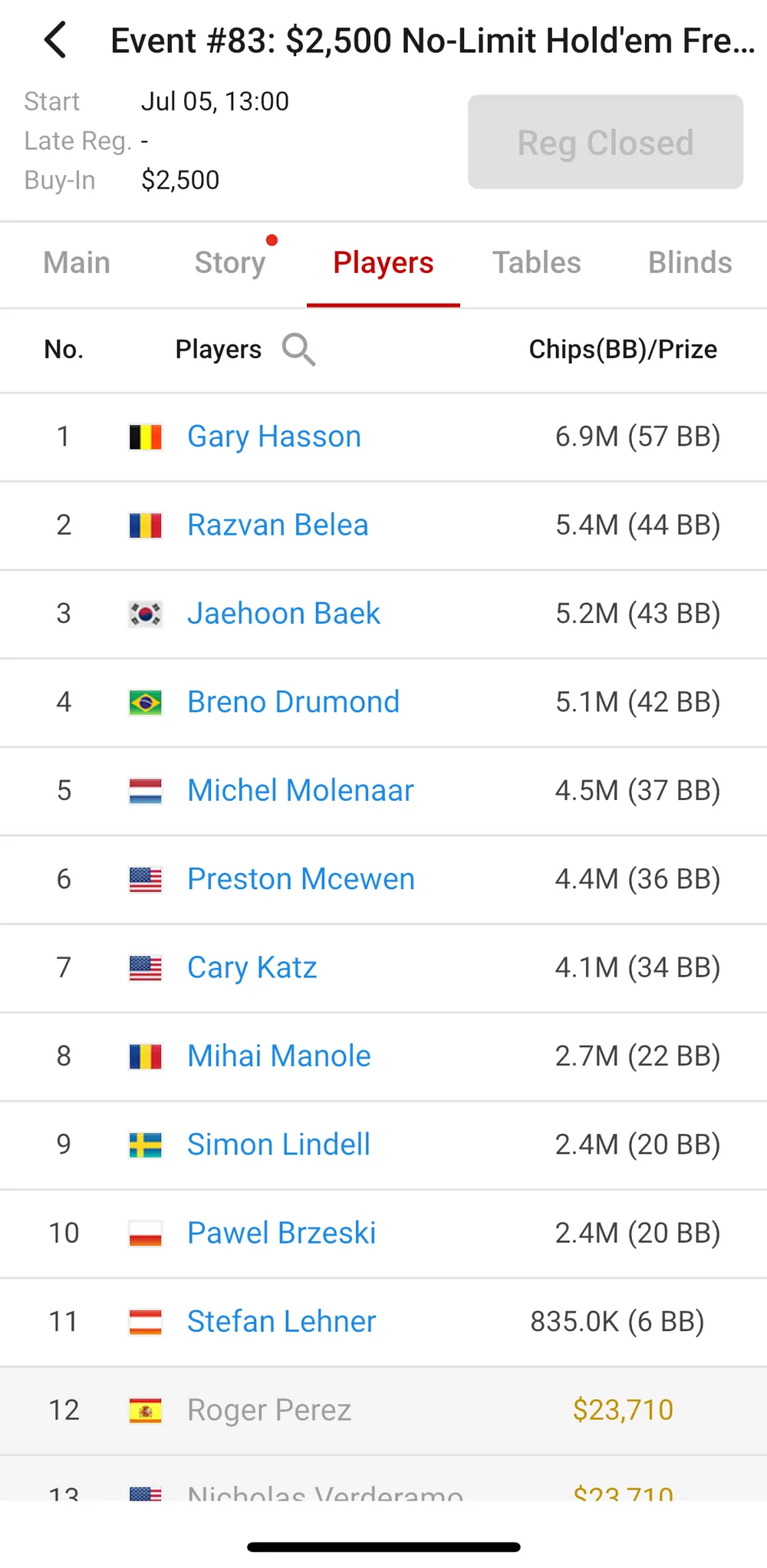Open the Blinds tab
The width and height of the screenshot is (767, 1568).
coord(690,263)
